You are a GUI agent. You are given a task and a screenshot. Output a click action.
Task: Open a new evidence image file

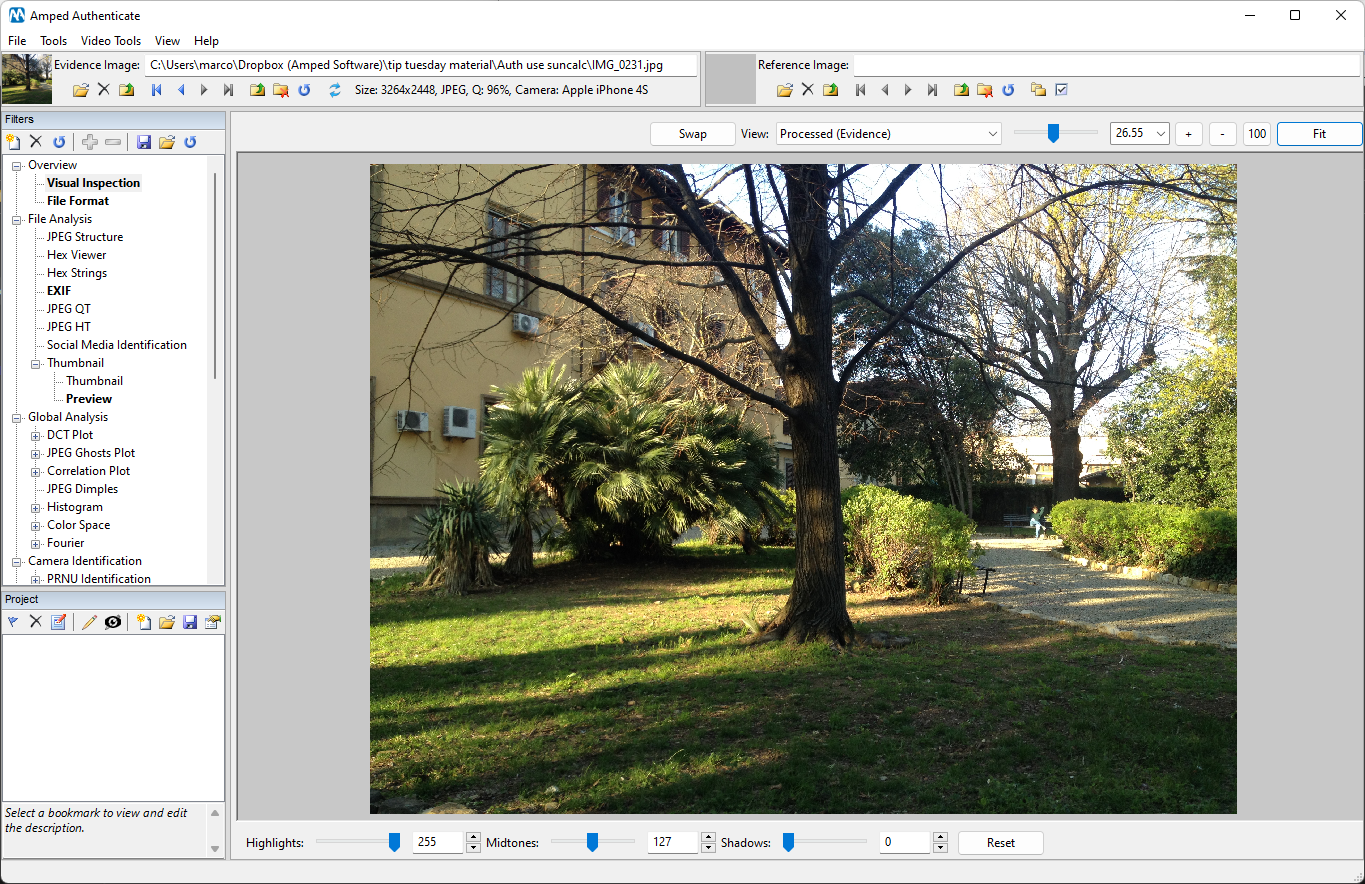pyautogui.click(x=80, y=89)
